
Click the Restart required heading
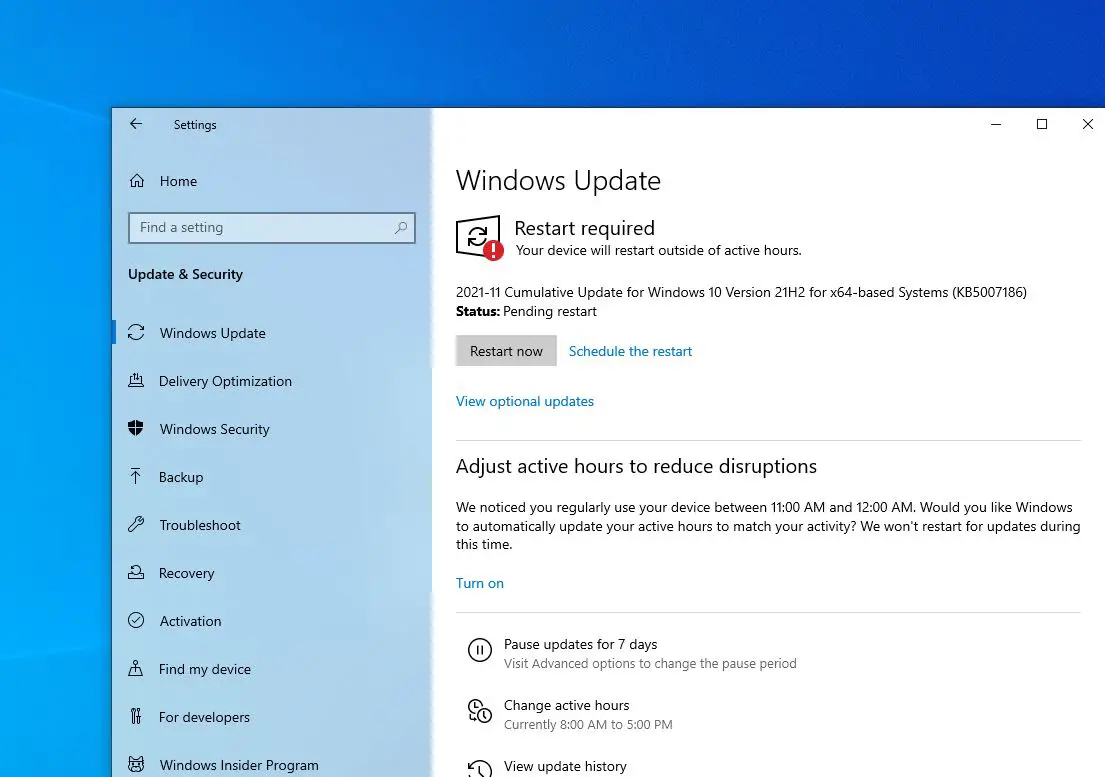tap(584, 228)
